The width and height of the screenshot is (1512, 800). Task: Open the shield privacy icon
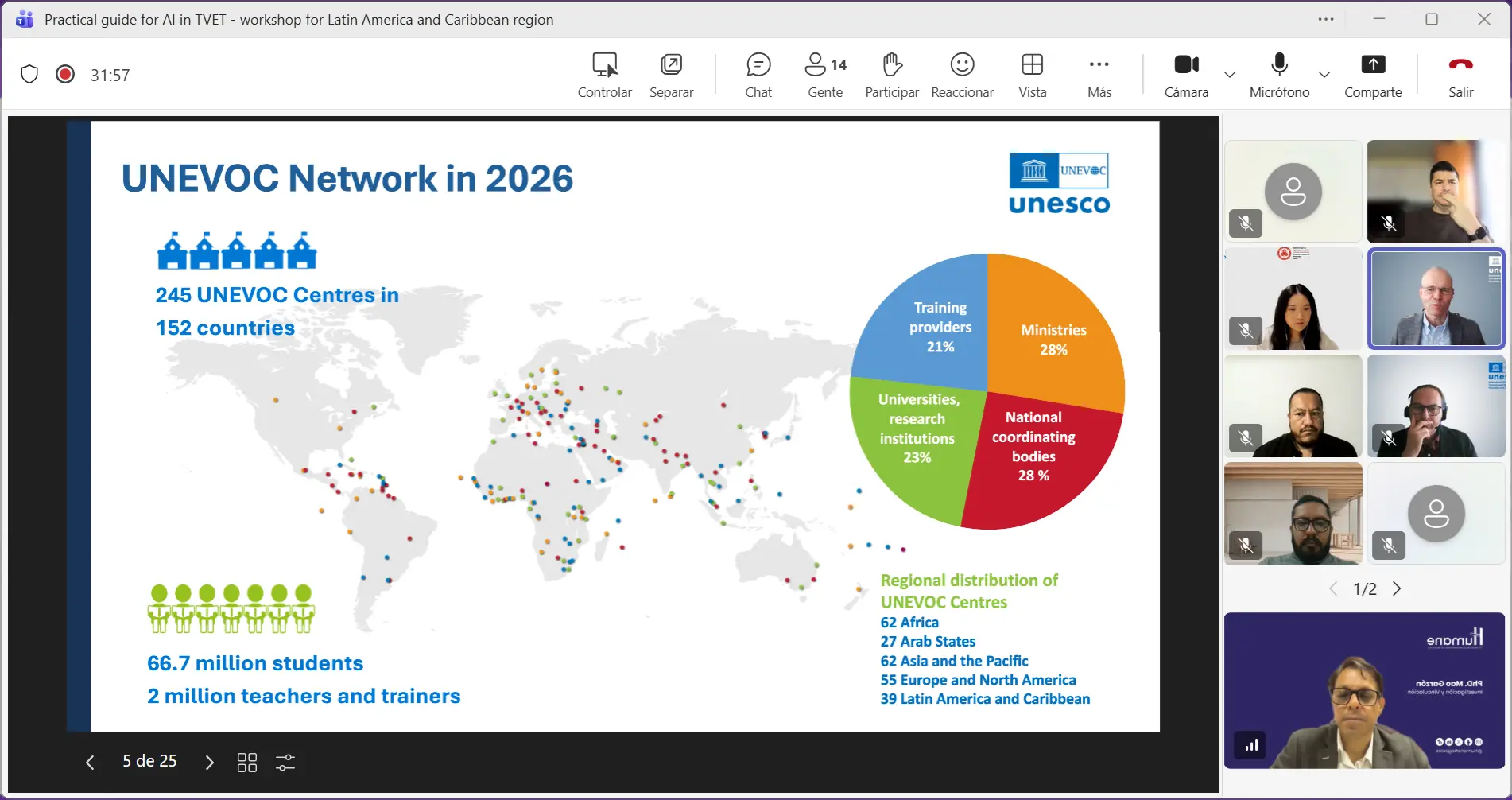(29, 75)
